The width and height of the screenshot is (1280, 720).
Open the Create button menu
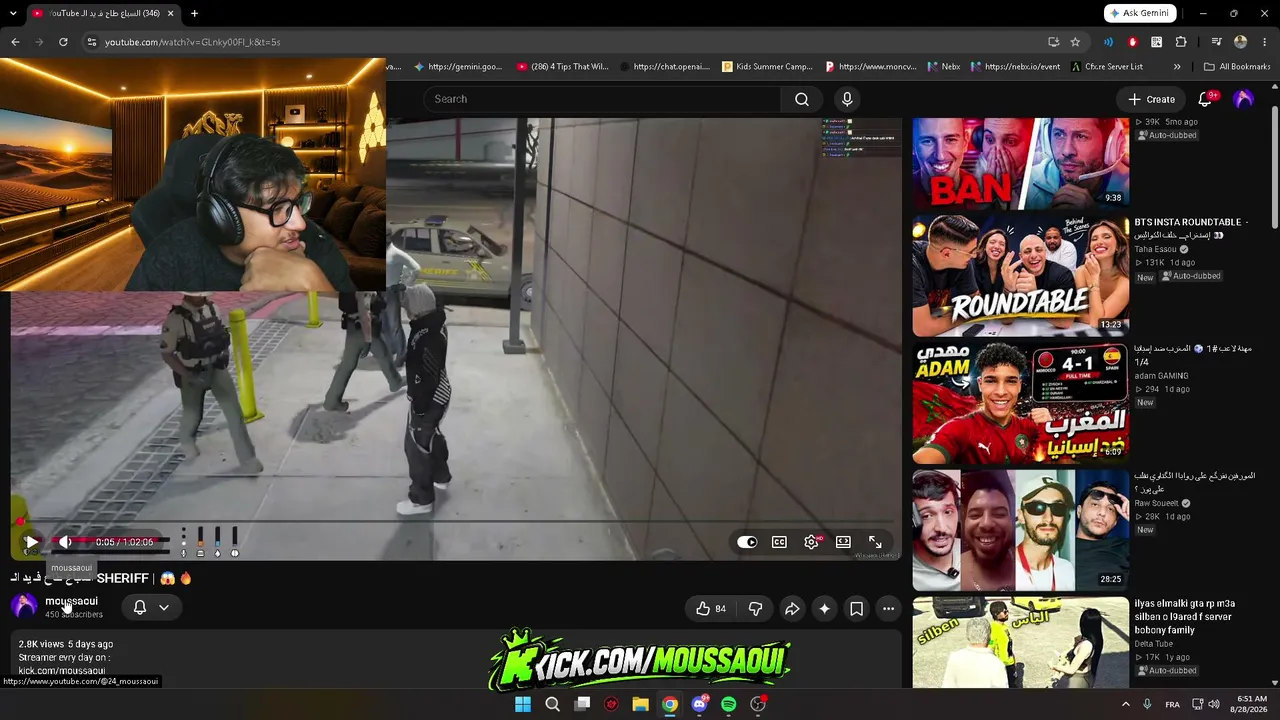pyautogui.click(x=1151, y=99)
